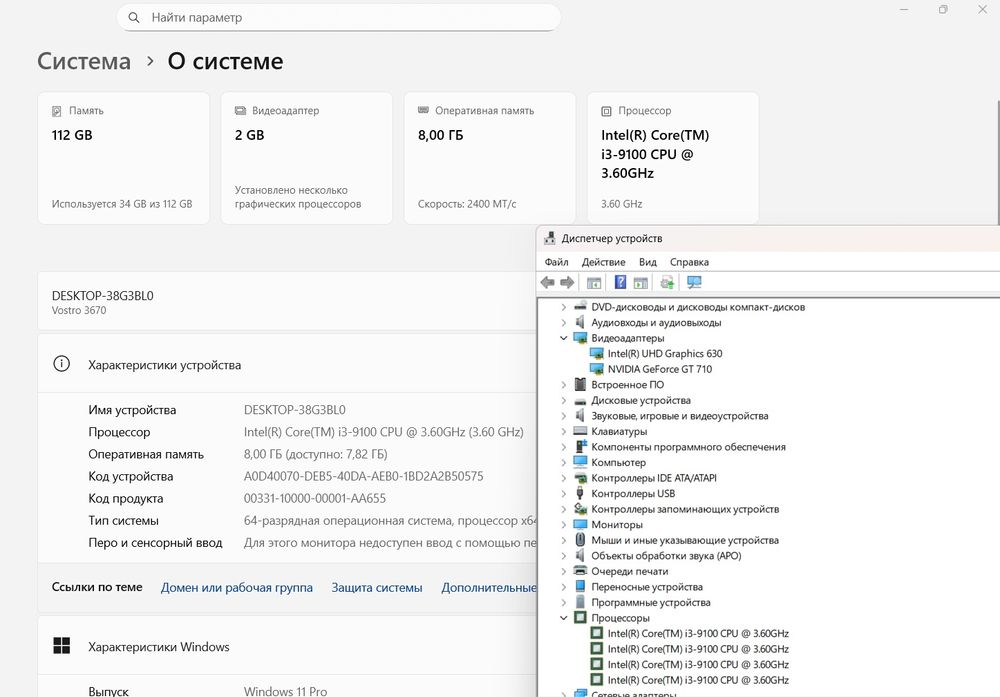Collapse the Характеристики устройства section header
The height and width of the screenshot is (697, 1000).
click(x=287, y=364)
